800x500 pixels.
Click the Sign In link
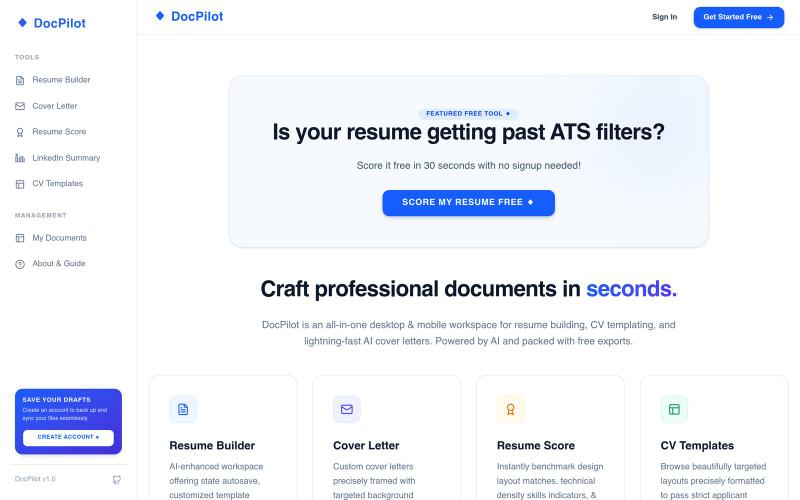coord(664,17)
